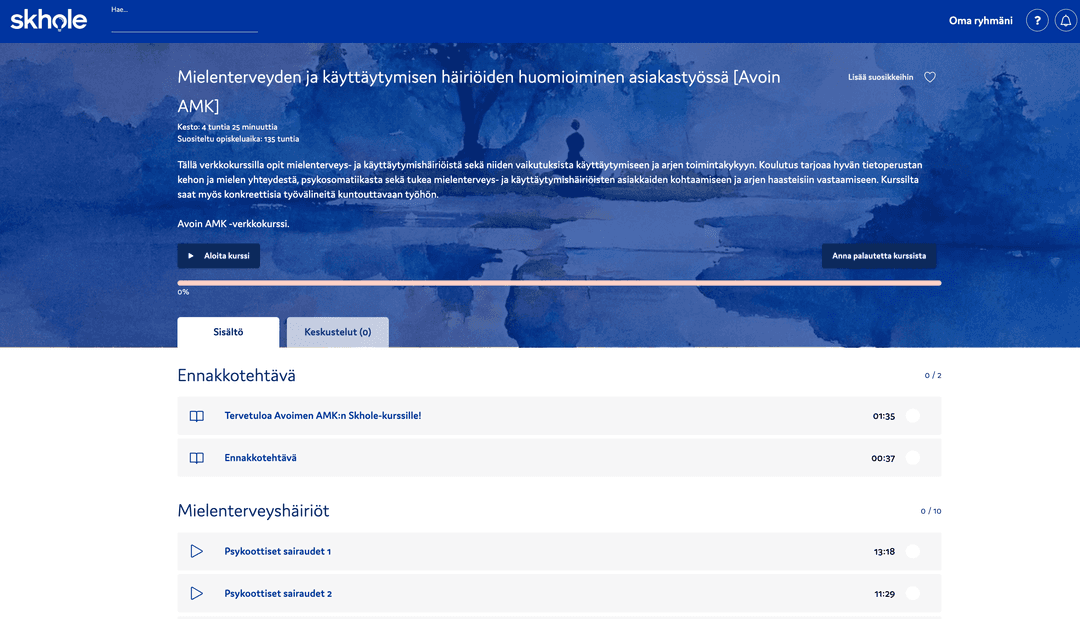The height and width of the screenshot is (619, 1080).
Task: Select the Sisältö tab
Action: click(228, 332)
